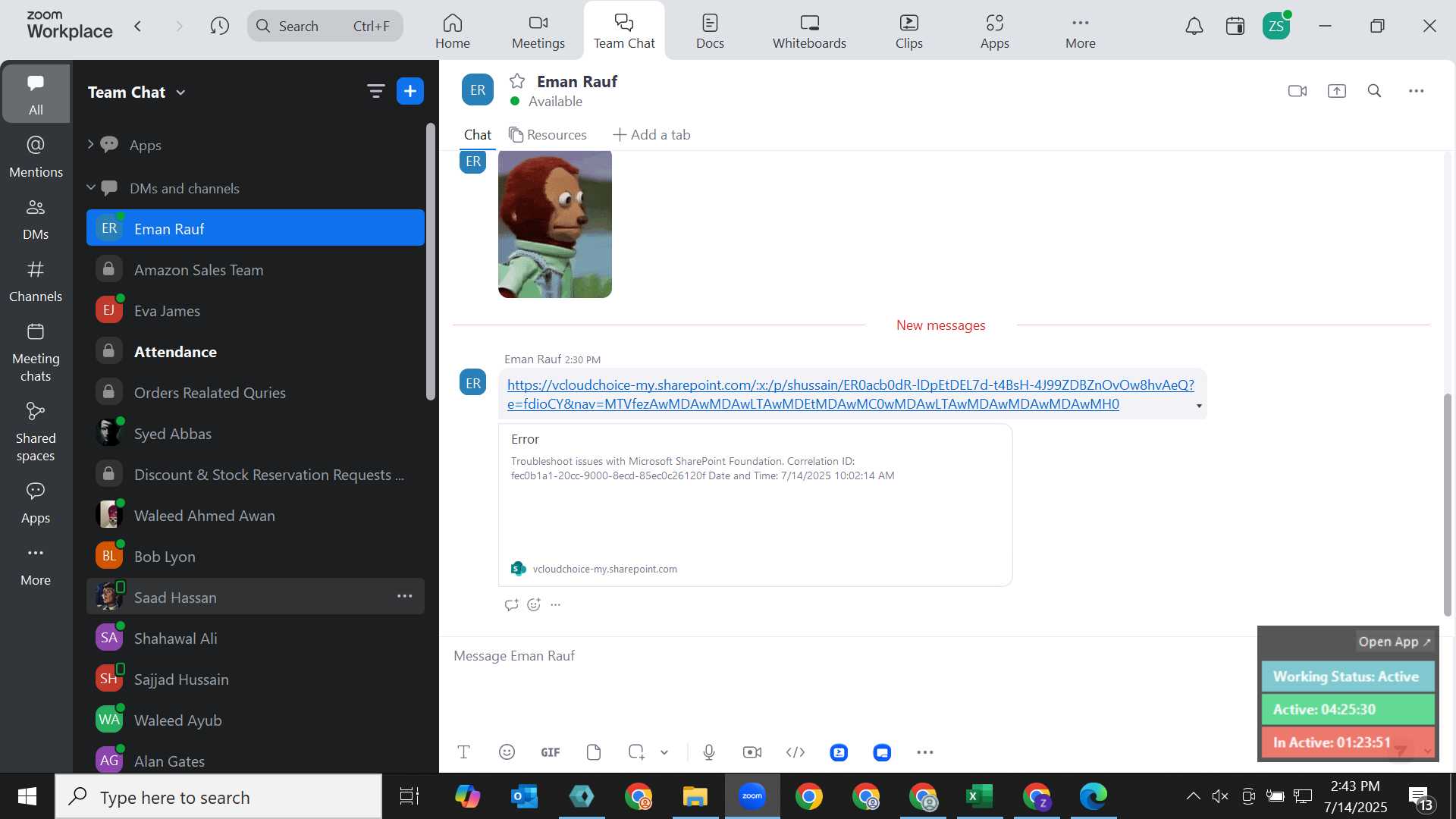Star the Eman Rauf chat
Screen dimensions: 1456x819
(517, 81)
